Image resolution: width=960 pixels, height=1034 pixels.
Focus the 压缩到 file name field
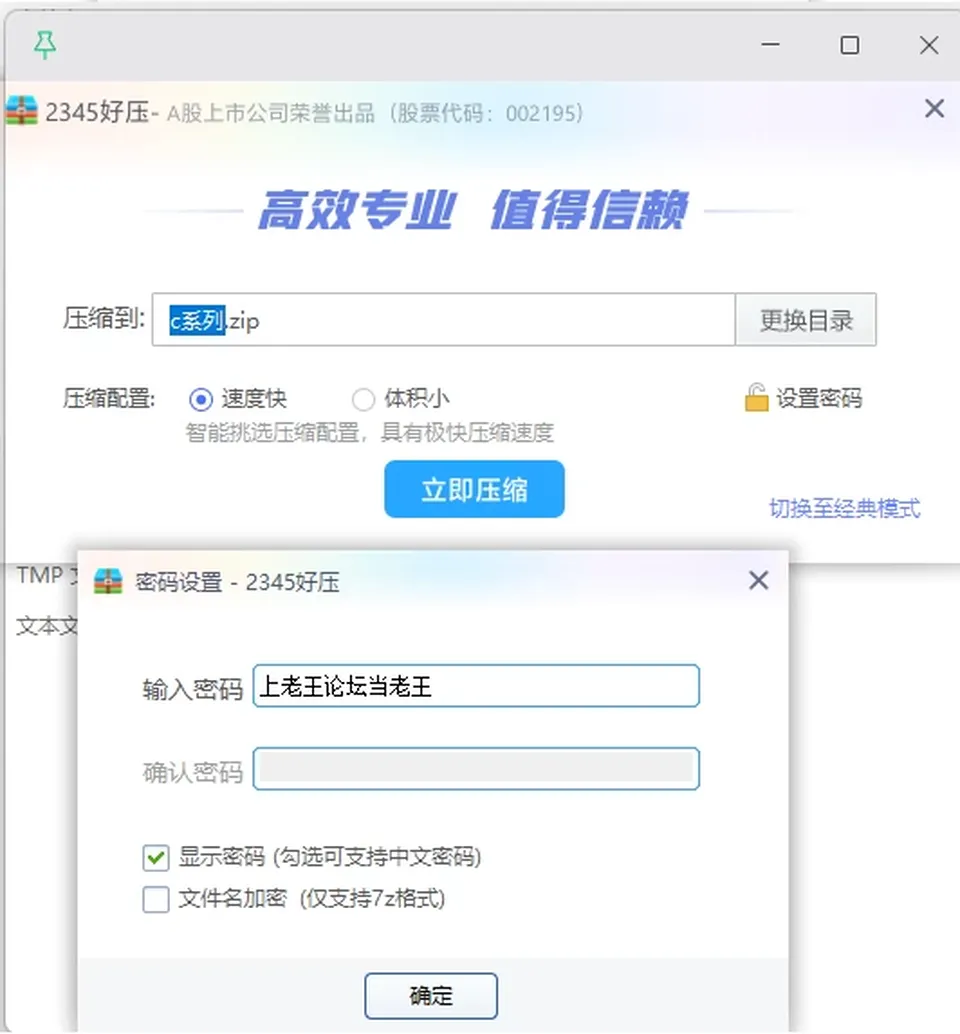[x=444, y=320]
